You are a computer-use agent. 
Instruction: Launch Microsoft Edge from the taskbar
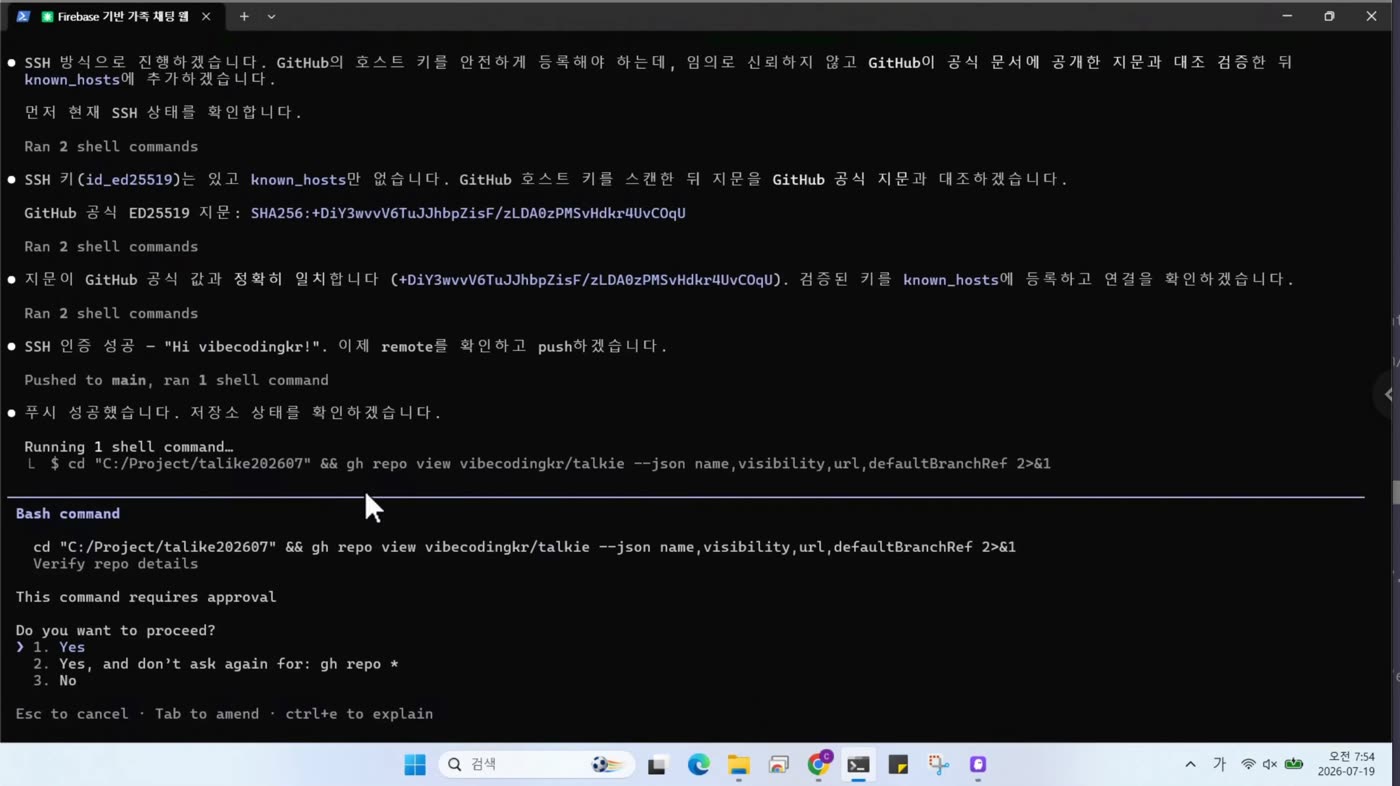click(x=698, y=765)
